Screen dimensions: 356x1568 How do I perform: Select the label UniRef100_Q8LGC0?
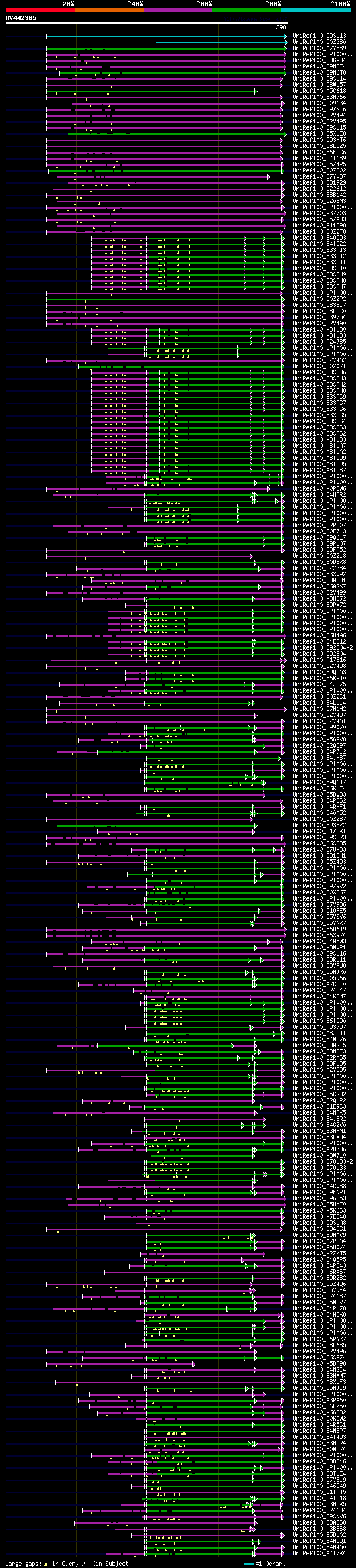point(319,311)
